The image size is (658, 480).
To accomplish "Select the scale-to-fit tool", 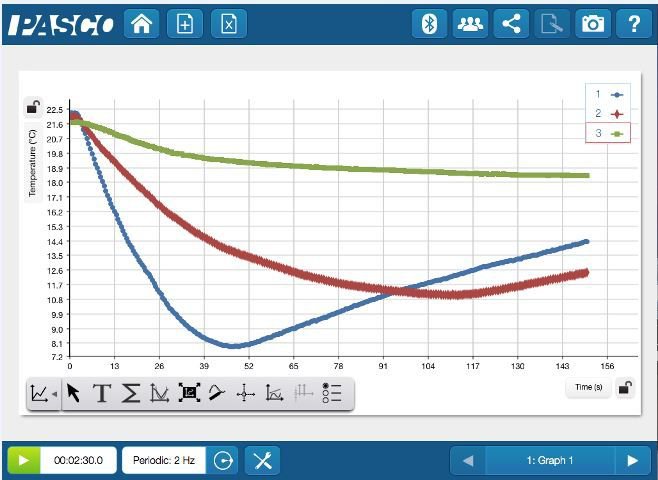I will (188, 394).
